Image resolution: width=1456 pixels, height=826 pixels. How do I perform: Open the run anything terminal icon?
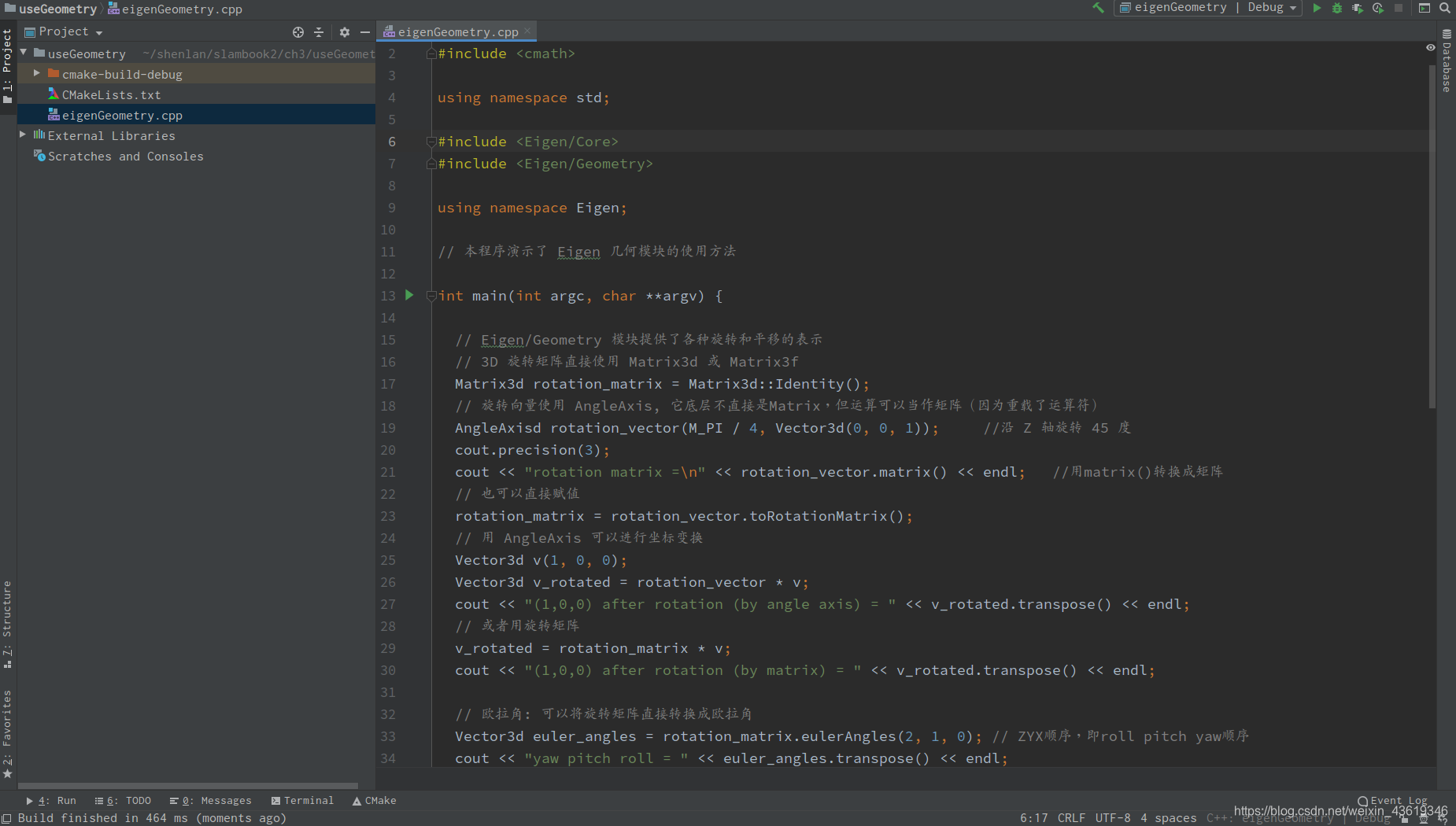click(x=1424, y=8)
